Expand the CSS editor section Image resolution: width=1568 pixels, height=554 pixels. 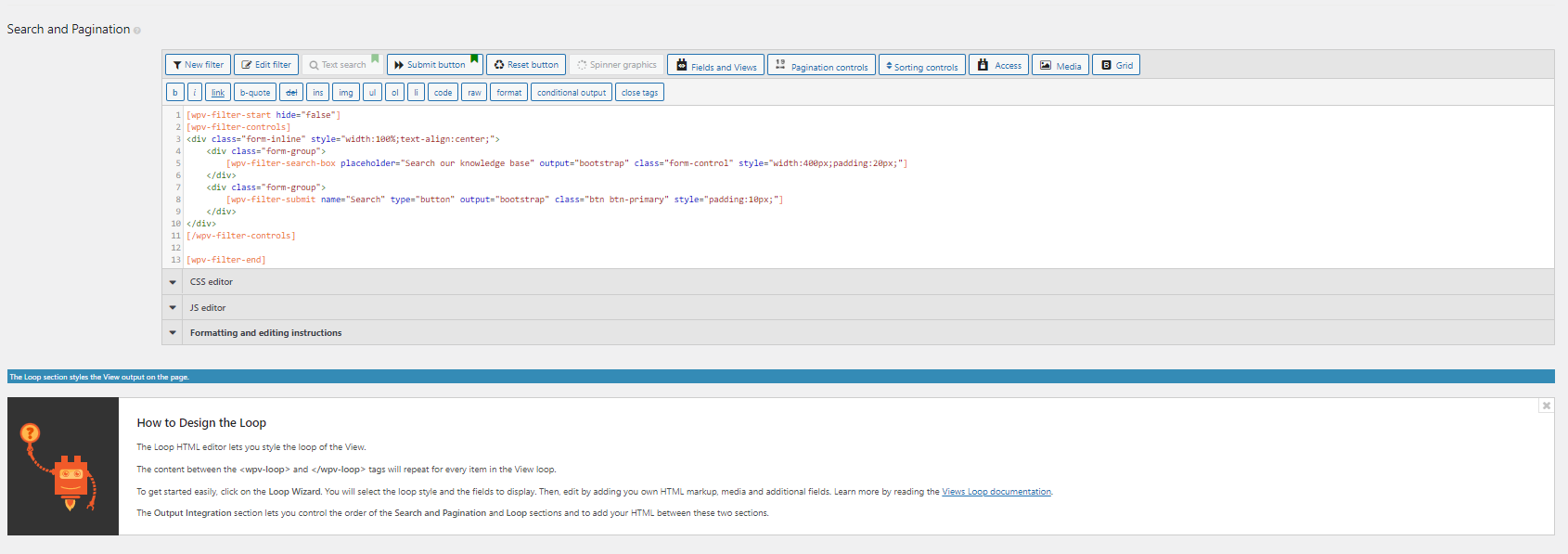pyautogui.click(x=858, y=282)
